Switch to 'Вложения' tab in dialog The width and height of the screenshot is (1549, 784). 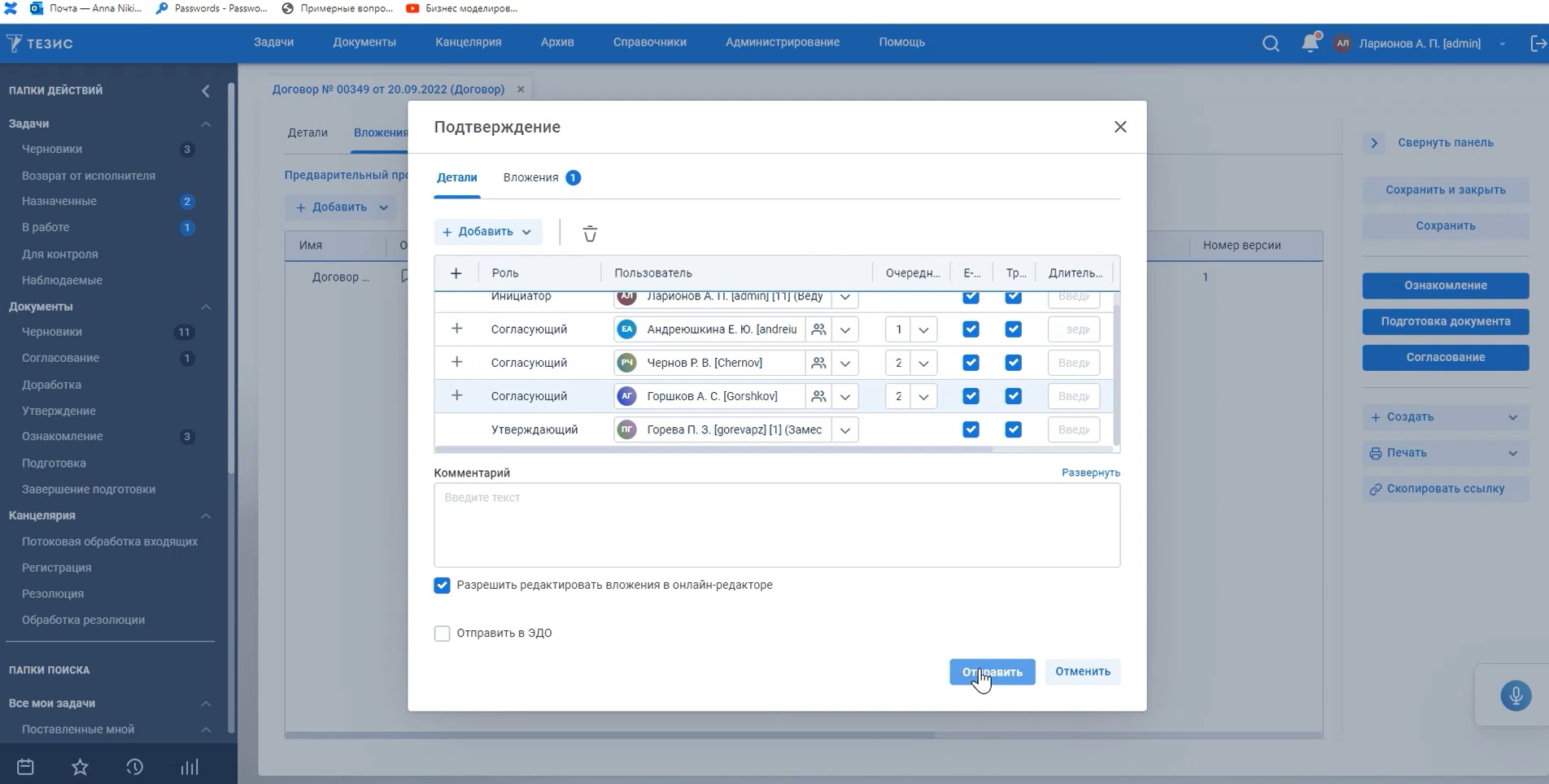click(x=530, y=177)
